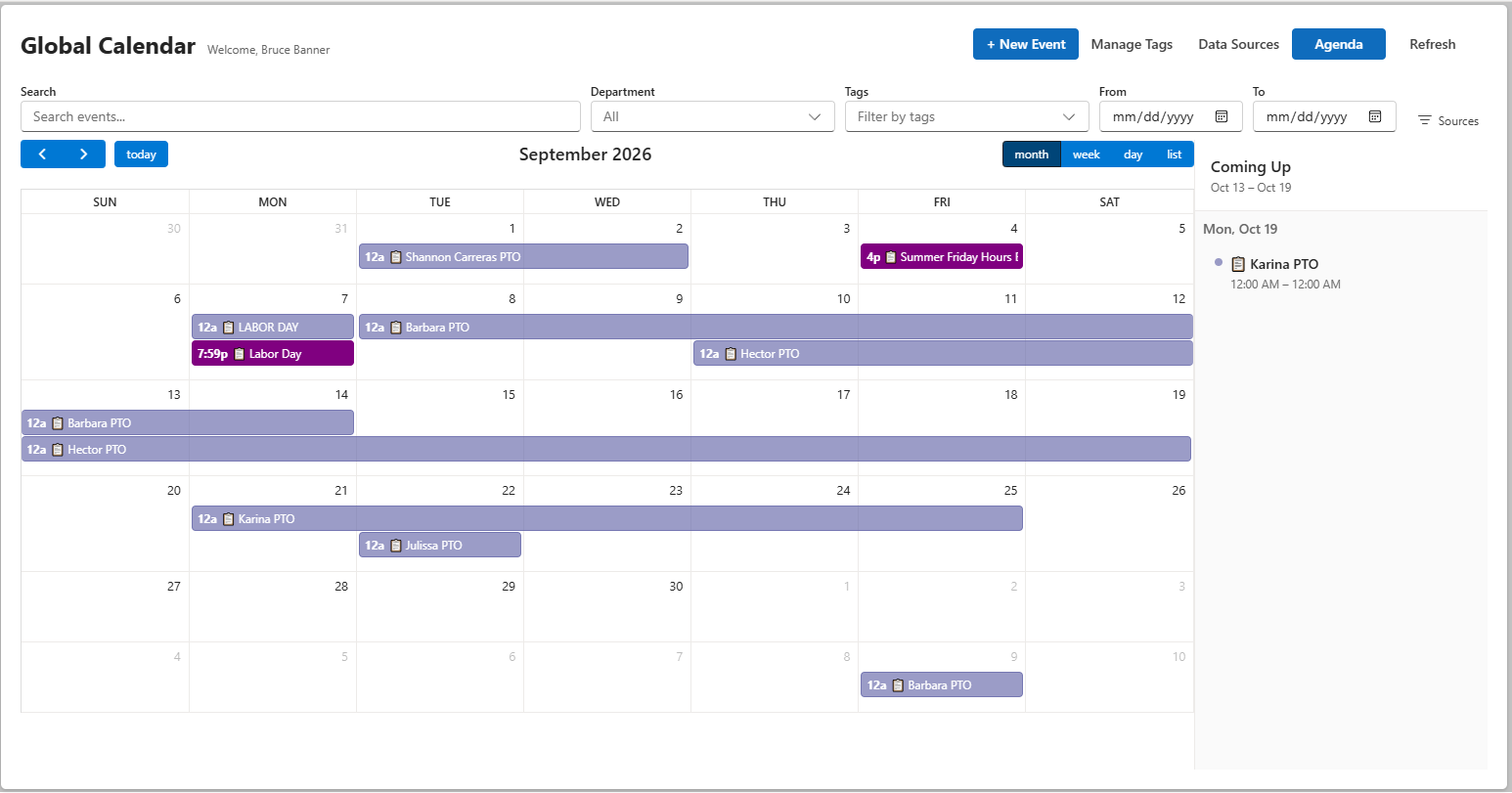Refresh the calendar
Image resolution: width=1512 pixels, height=793 pixels.
(1432, 44)
